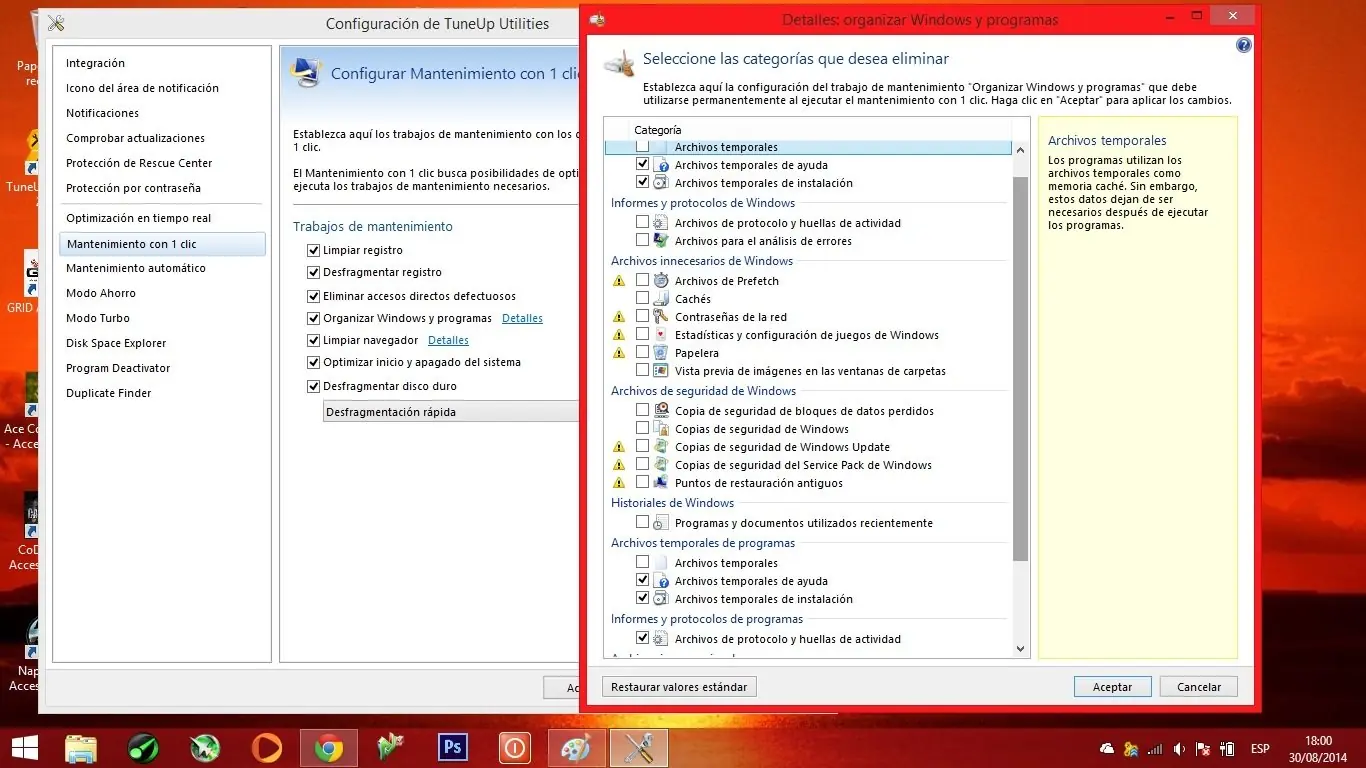Tick Contraseñas de la red checkbox

tap(642, 317)
